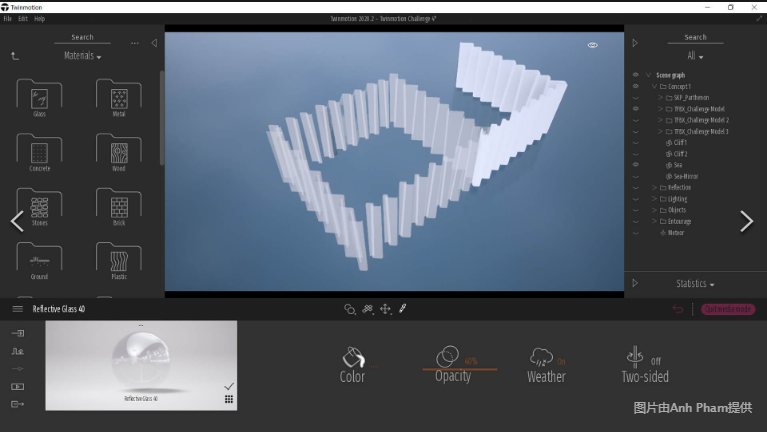
Task: Open library options three-dot menu
Action: coord(135,43)
